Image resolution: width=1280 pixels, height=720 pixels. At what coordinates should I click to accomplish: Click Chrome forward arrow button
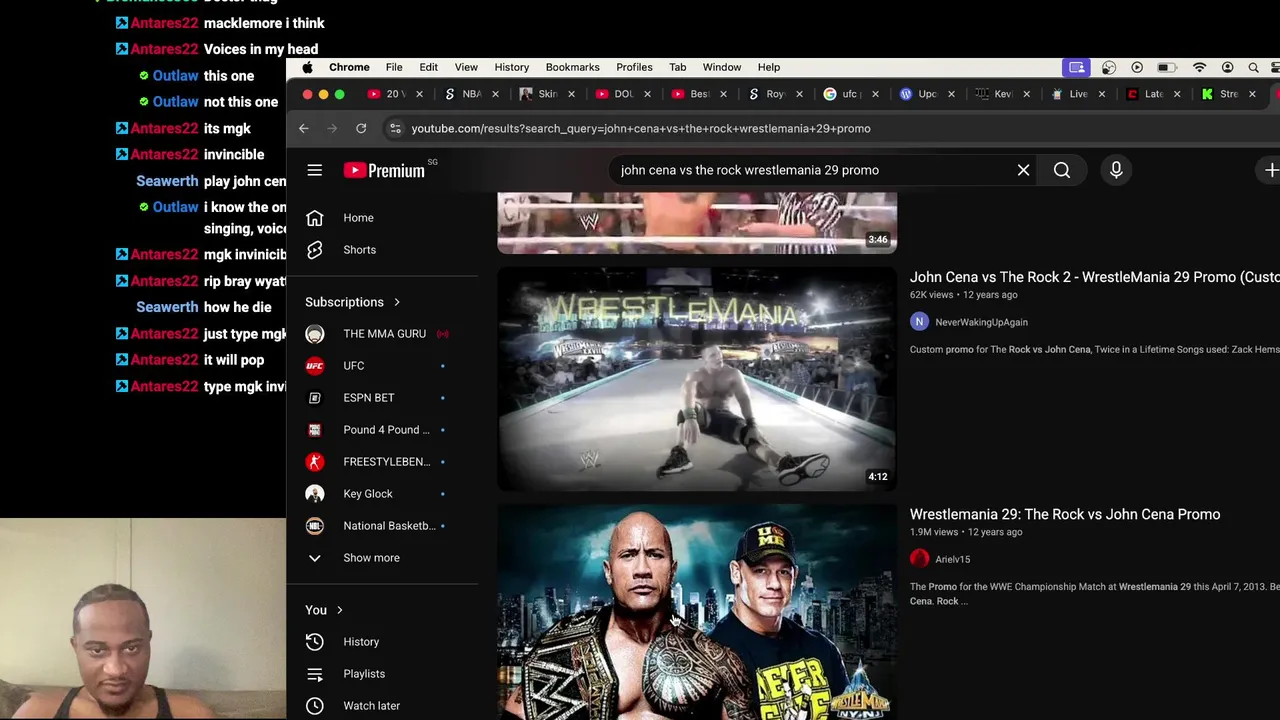(x=332, y=128)
